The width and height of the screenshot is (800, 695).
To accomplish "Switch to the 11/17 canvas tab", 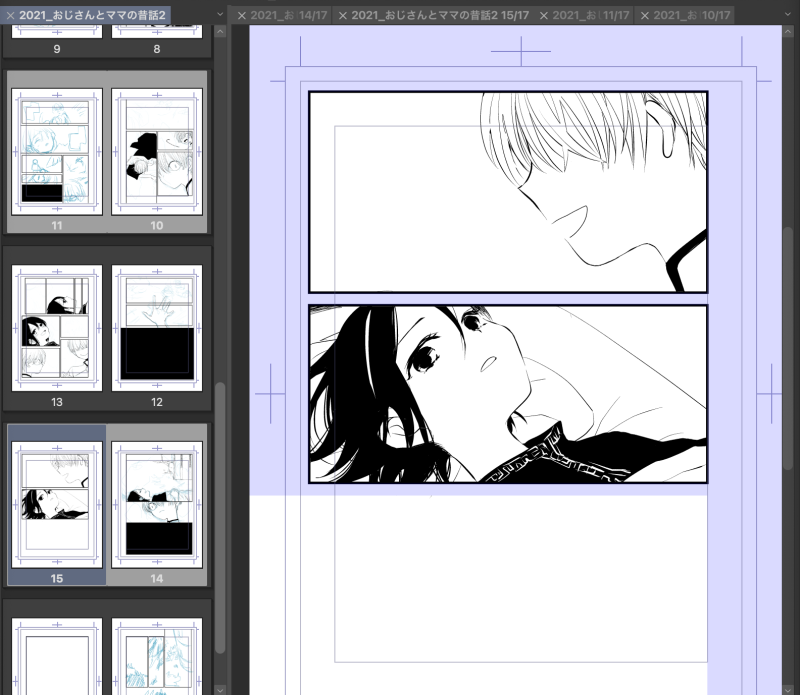I will coord(591,15).
